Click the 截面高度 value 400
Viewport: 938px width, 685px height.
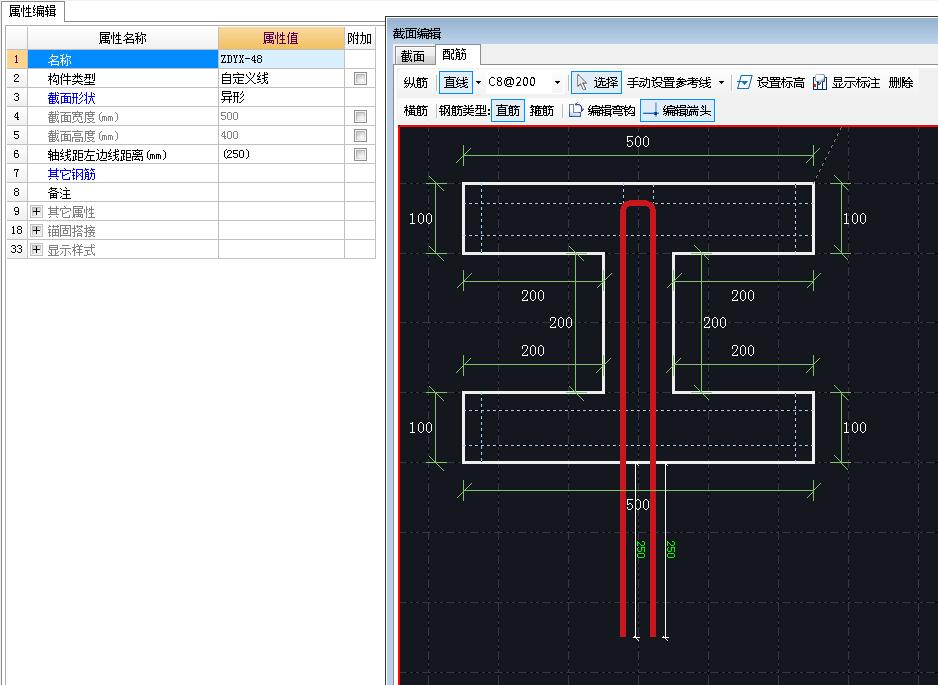(281, 135)
